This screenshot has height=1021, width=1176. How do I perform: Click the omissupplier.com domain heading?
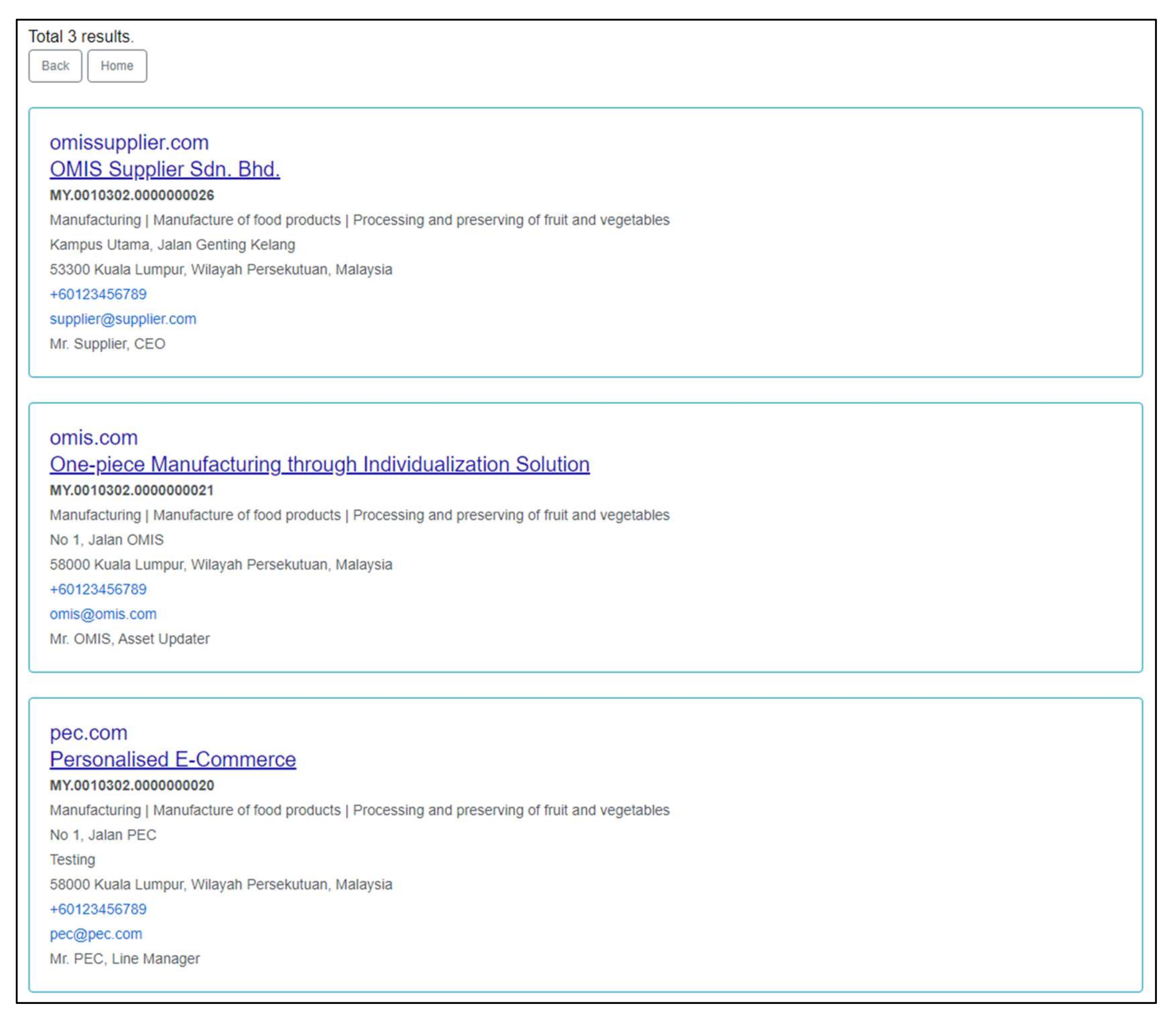point(129,142)
